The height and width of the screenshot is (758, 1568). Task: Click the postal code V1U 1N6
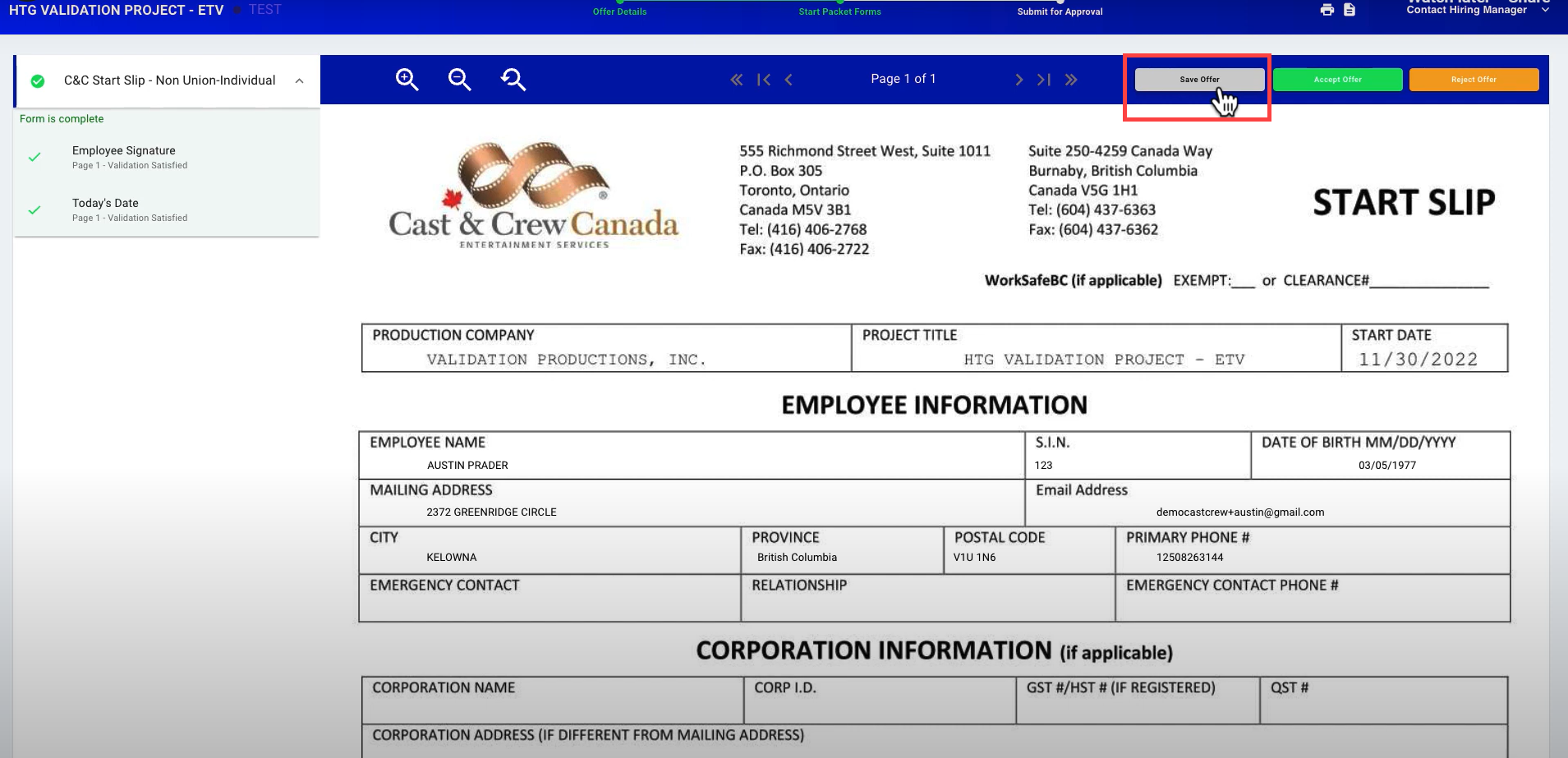(x=974, y=558)
